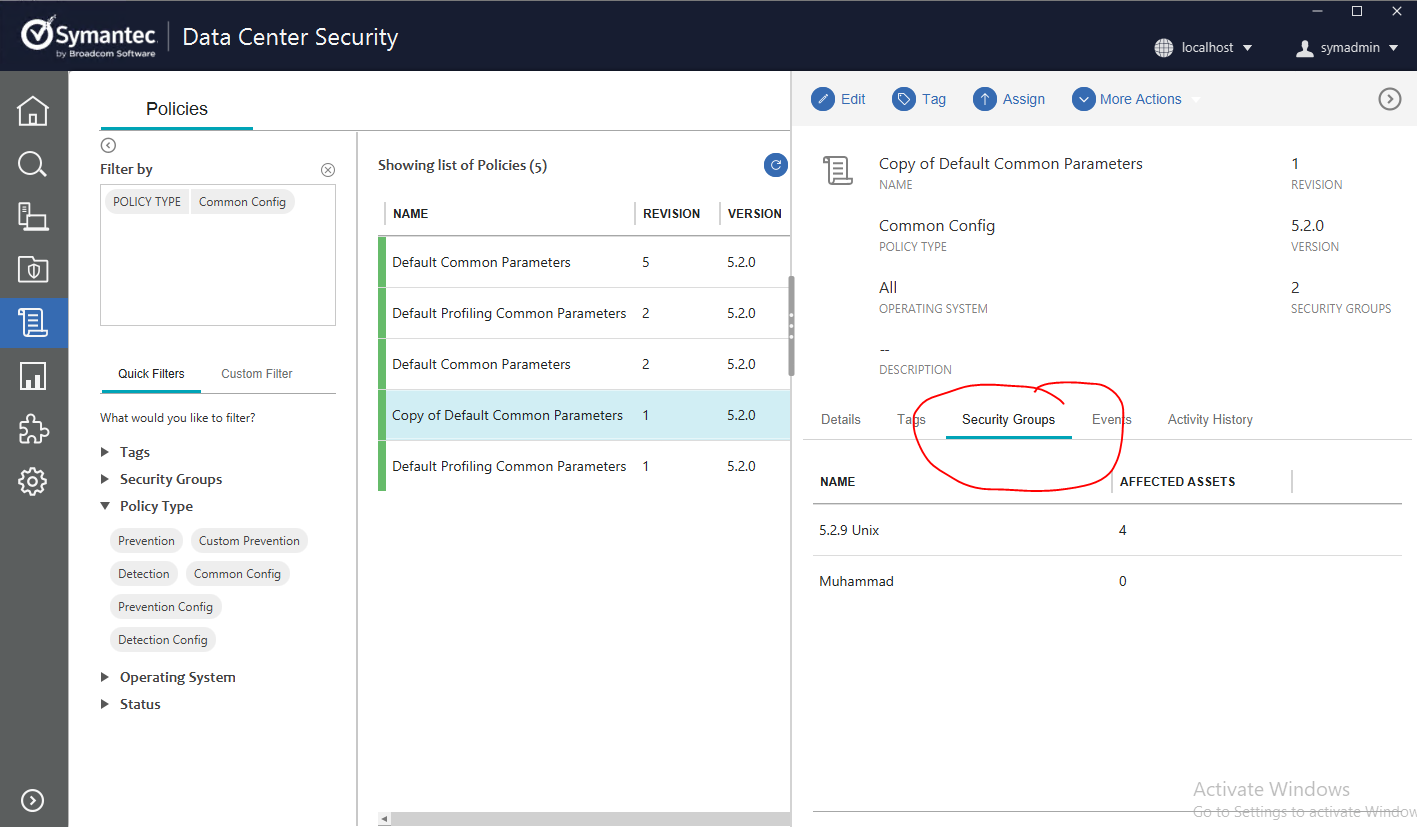Expand the Operating System filter section
The height and width of the screenshot is (827, 1417).
tap(169, 677)
